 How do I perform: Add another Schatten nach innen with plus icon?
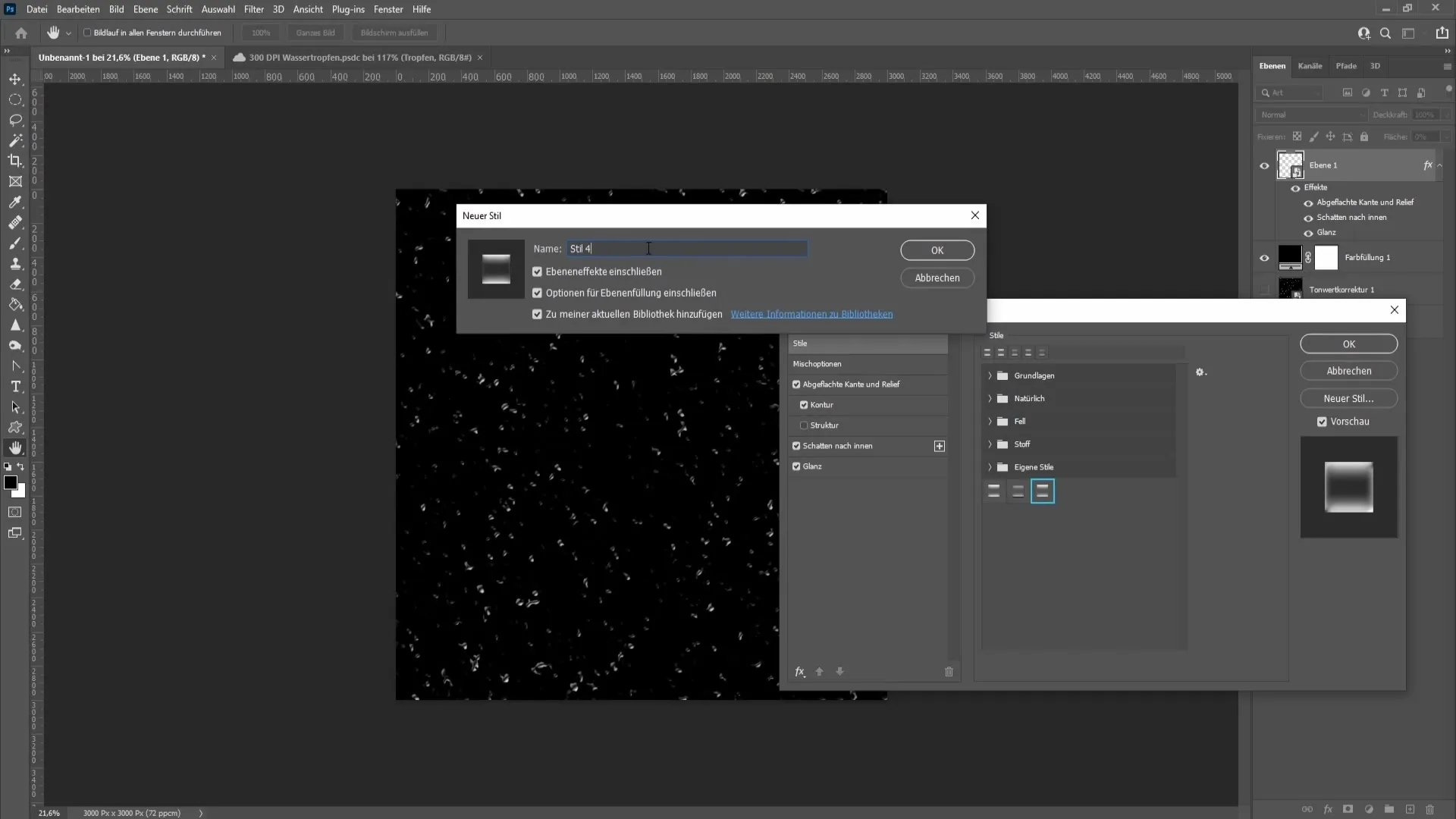(x=940, y=446)
